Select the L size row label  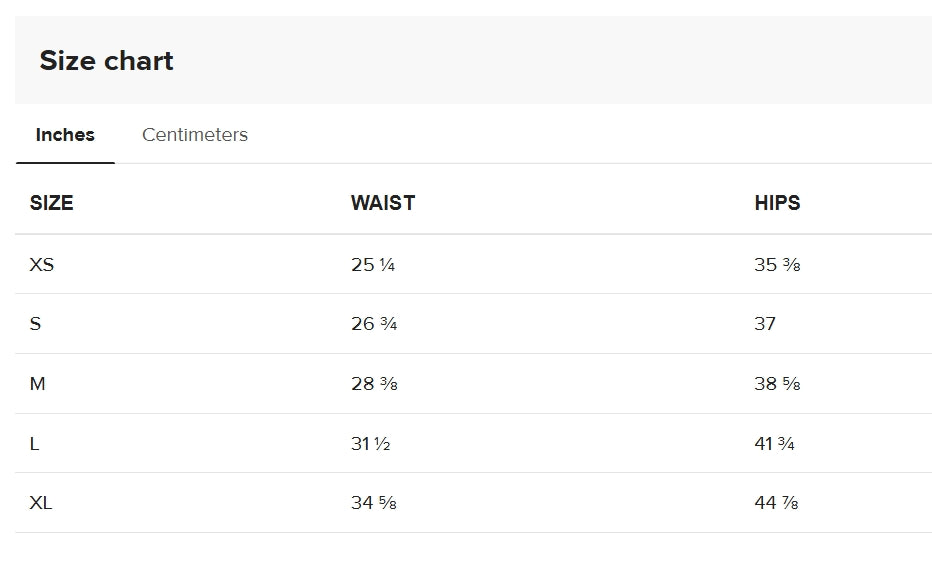click(x=34, y=444)
